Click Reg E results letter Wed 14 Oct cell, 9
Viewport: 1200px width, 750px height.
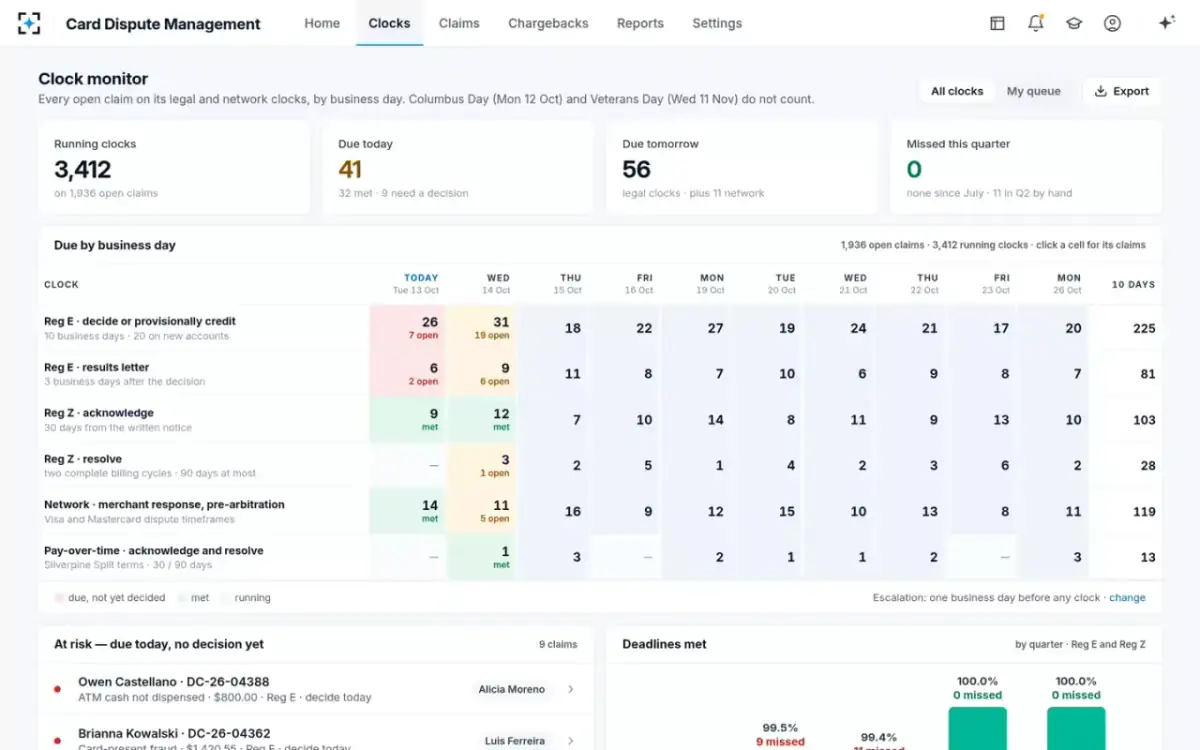tap(480, 374)
